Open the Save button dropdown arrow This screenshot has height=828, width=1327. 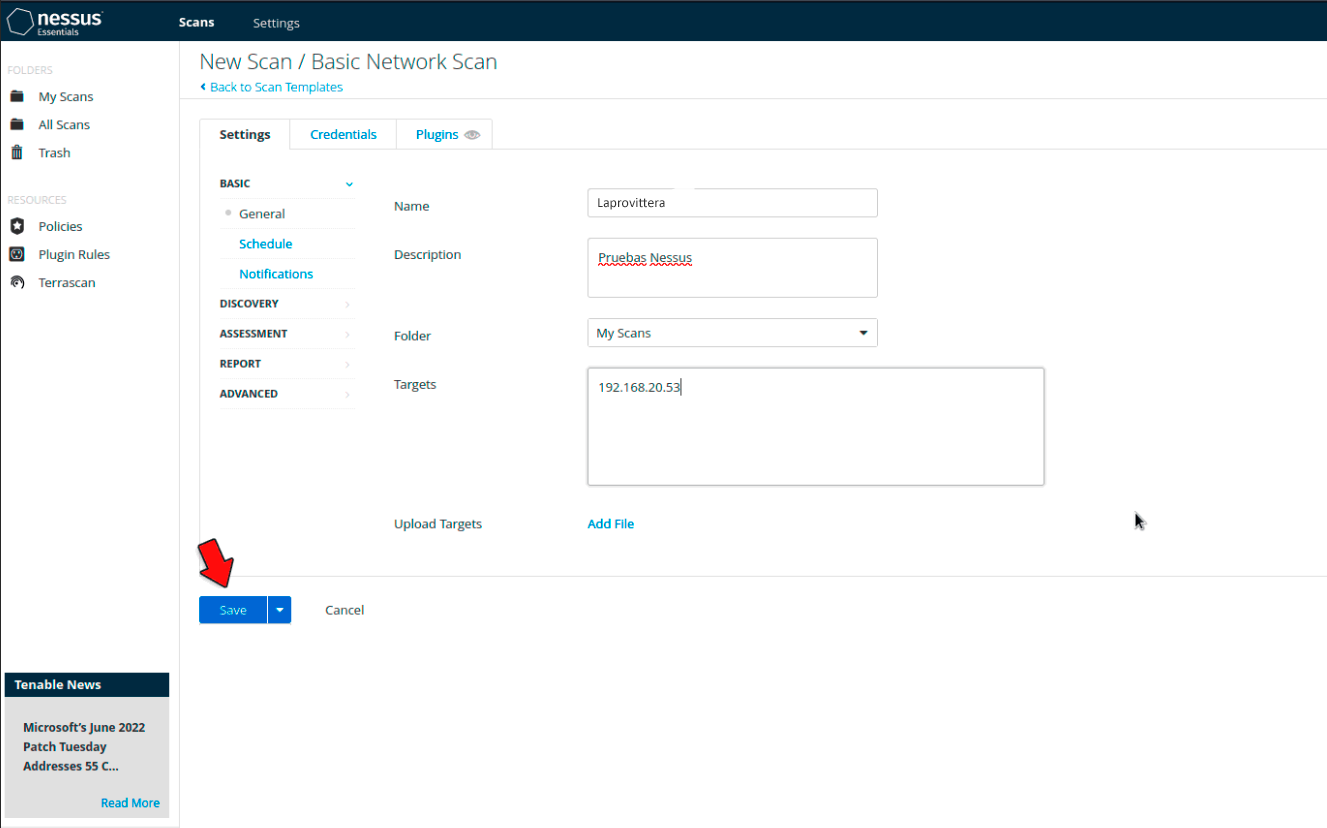tap(280, 610)
